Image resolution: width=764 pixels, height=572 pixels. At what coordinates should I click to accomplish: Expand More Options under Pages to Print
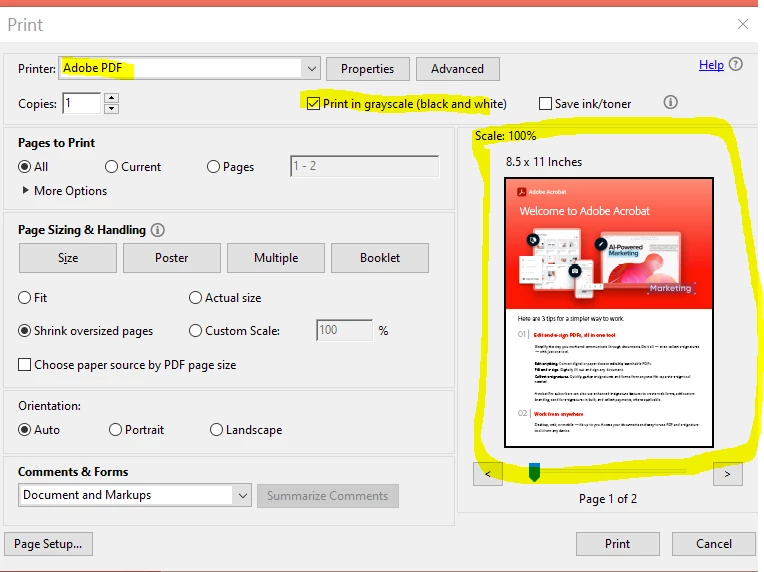[x=65, y=191]
